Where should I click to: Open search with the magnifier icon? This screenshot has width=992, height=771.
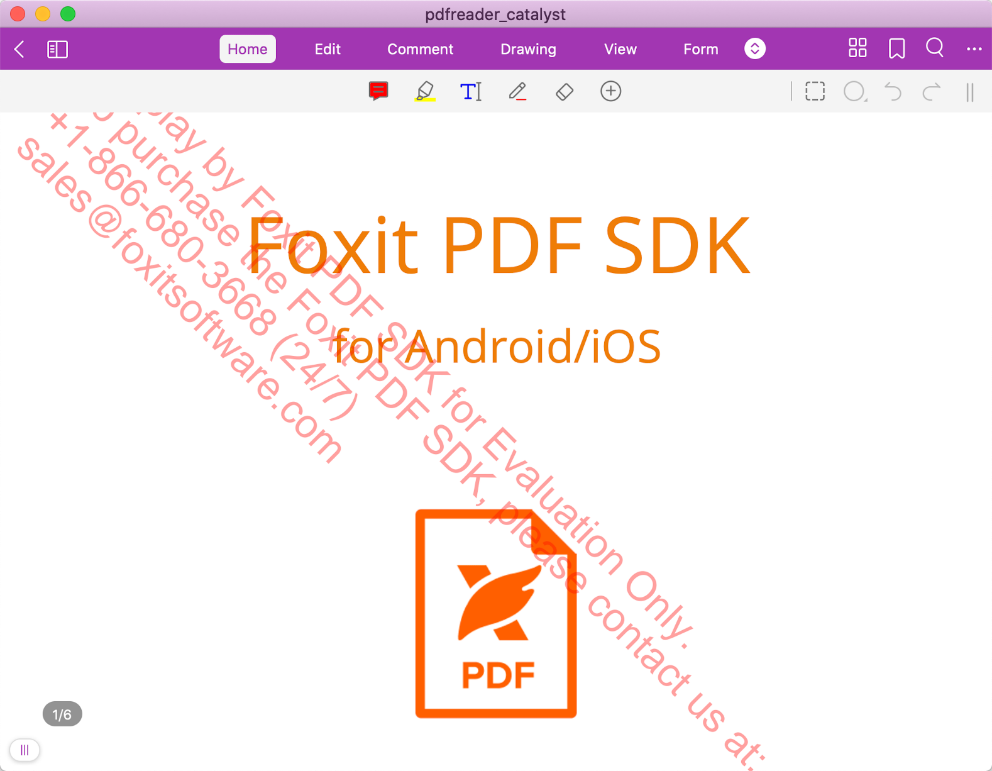(x=934, y=47)
